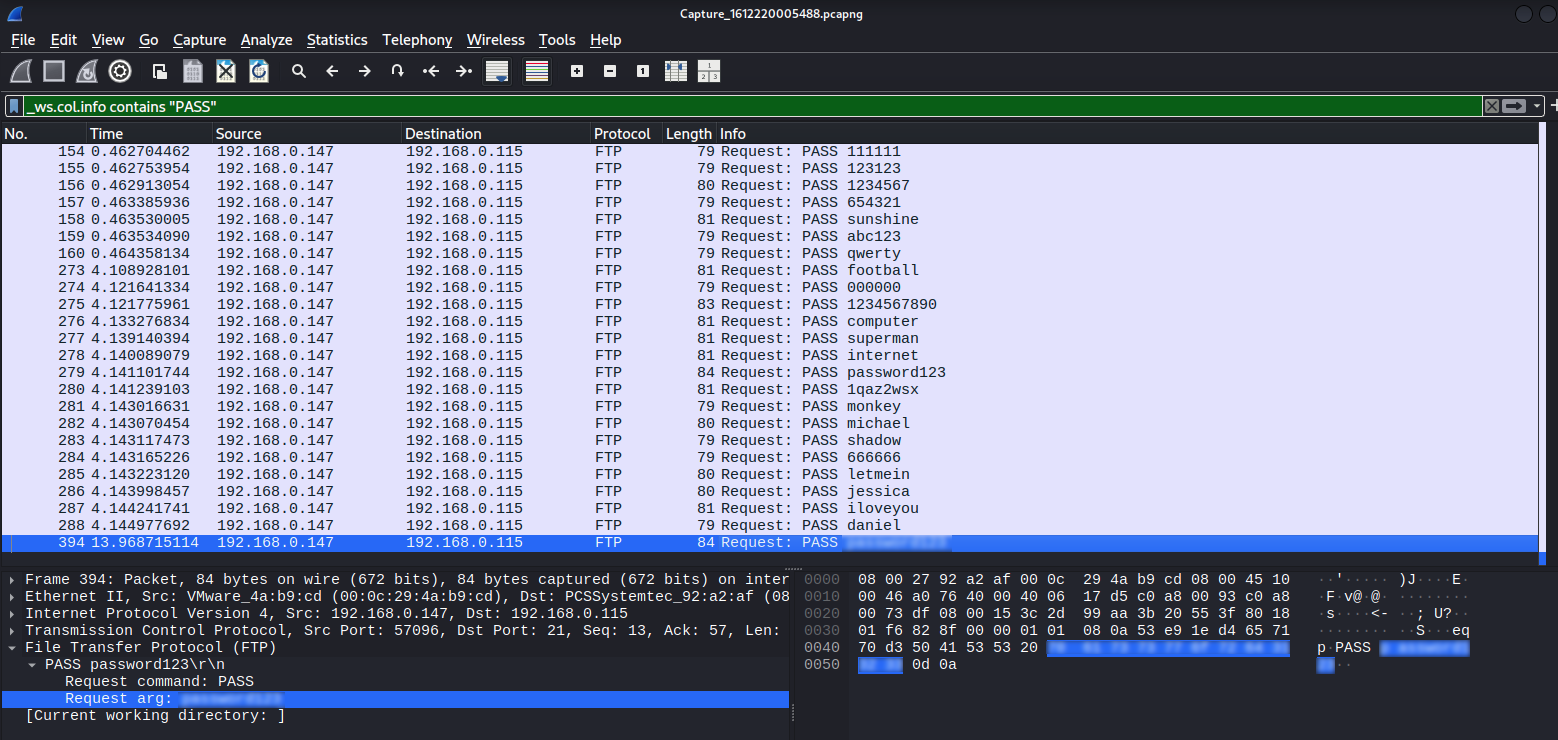This screenshot has height=740, width=1558.
Task: Expand Transmission Control Protocol layer
Action: (x=11, y=631)
